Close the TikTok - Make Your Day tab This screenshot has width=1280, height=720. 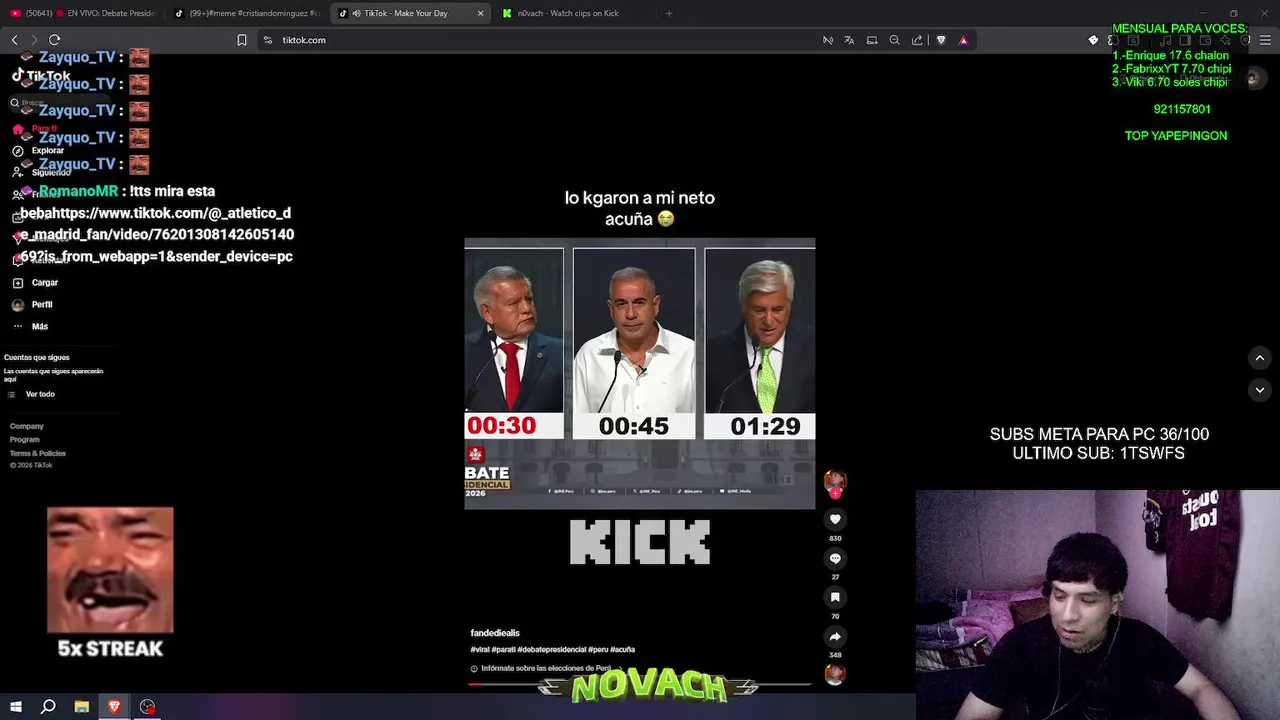(480, 13)
